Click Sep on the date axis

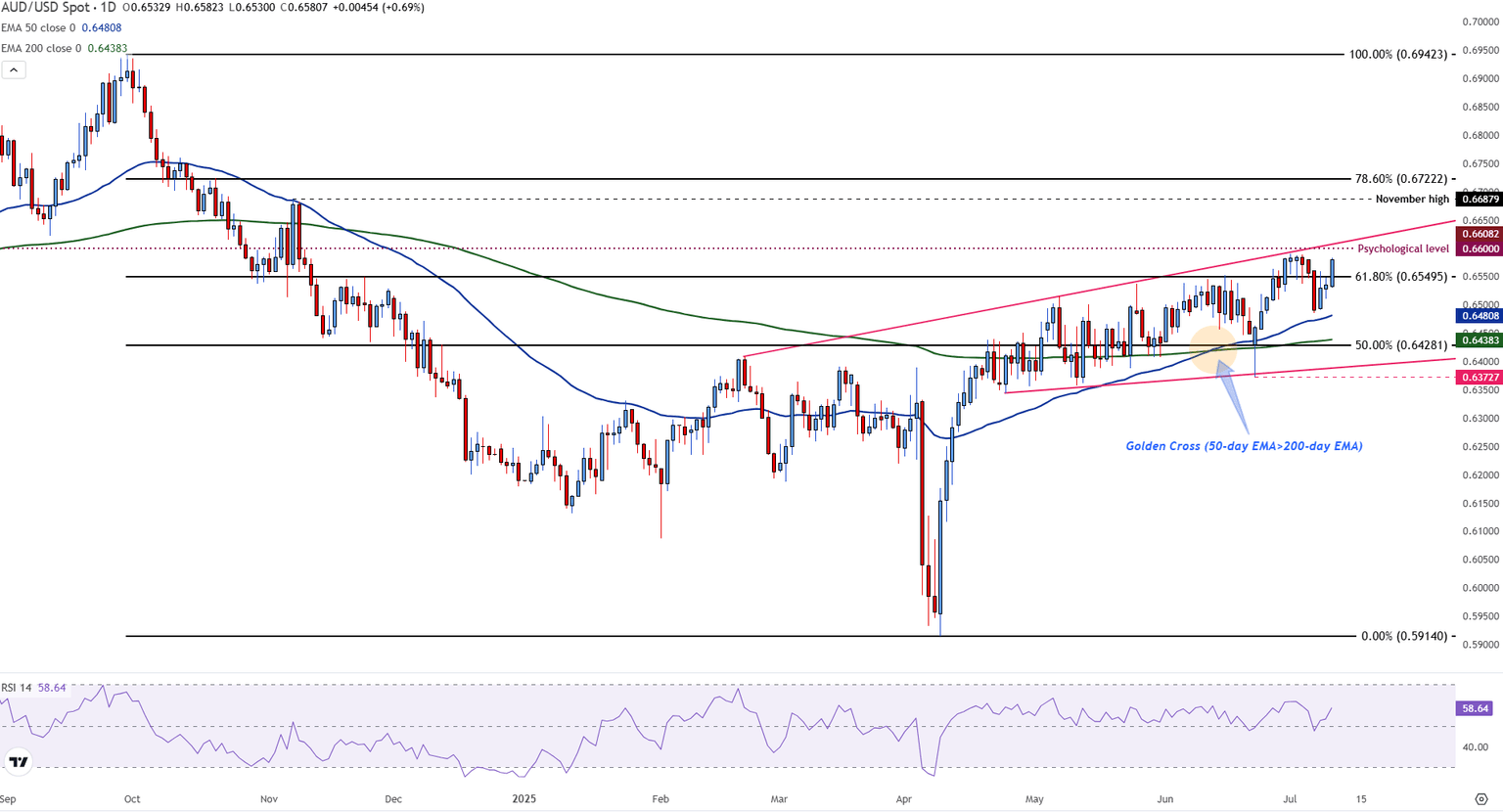(x=7, y=799)
